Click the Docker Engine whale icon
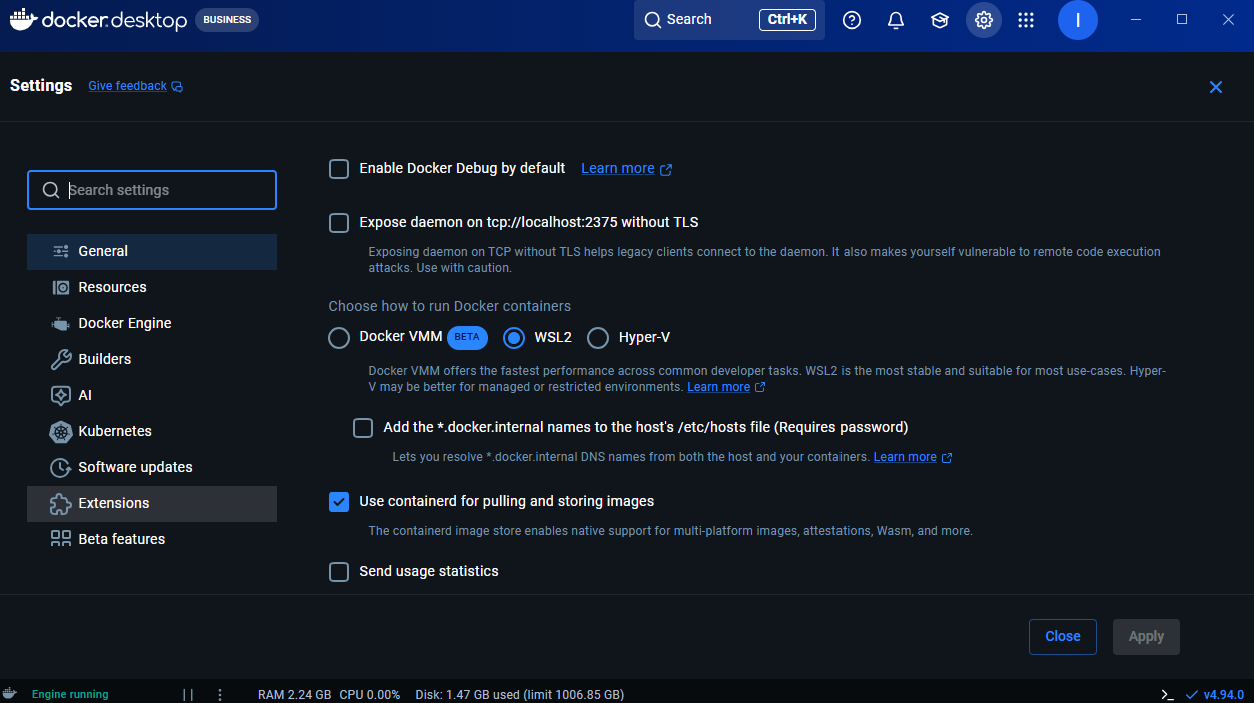Viewport: 1254px width, 703px height. [x=61, y=323]
